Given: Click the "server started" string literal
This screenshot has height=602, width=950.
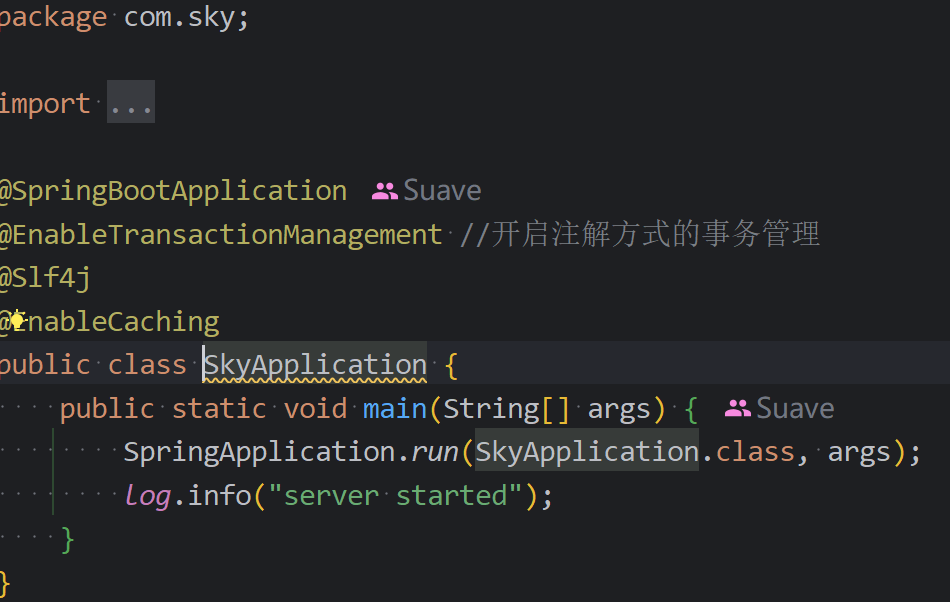Looking at the screenshot, I should 395,496.
